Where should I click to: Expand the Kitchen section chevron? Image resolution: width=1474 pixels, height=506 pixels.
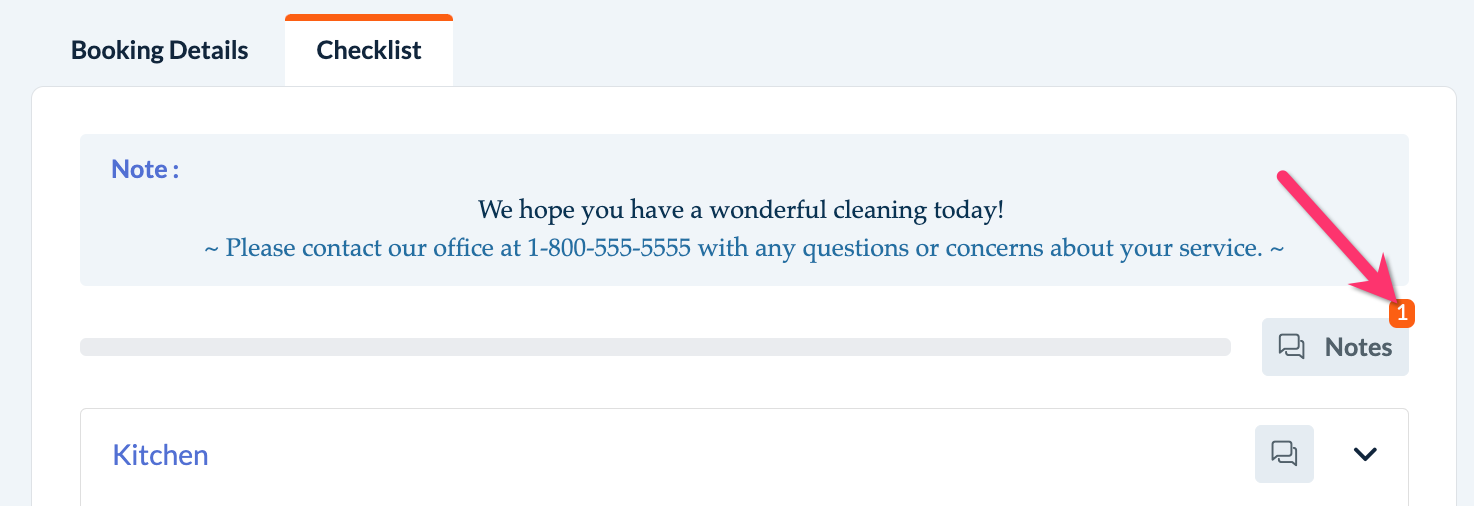pyautogui.click(x=1365, y=454)
